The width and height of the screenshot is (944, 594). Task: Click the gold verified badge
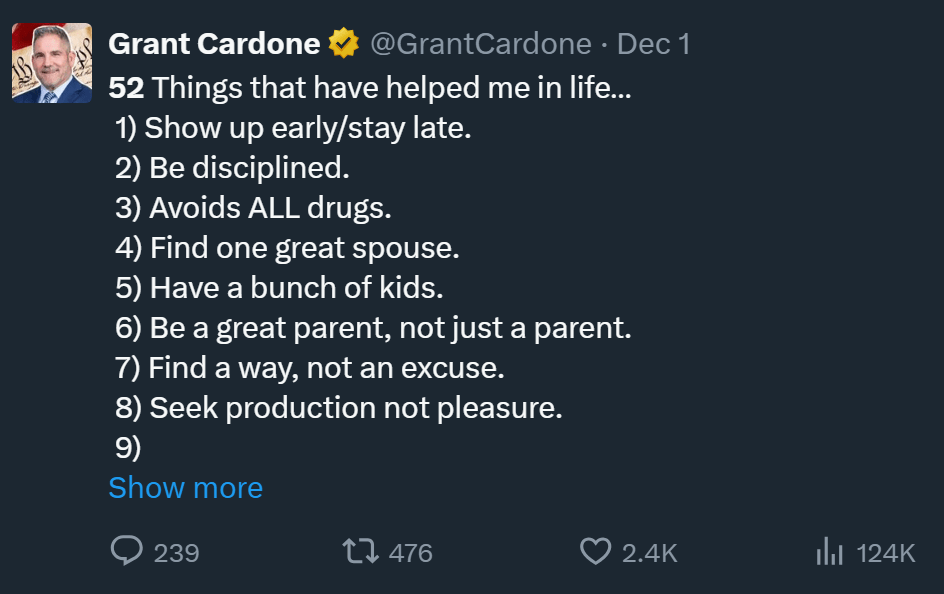tap(344, 44)
